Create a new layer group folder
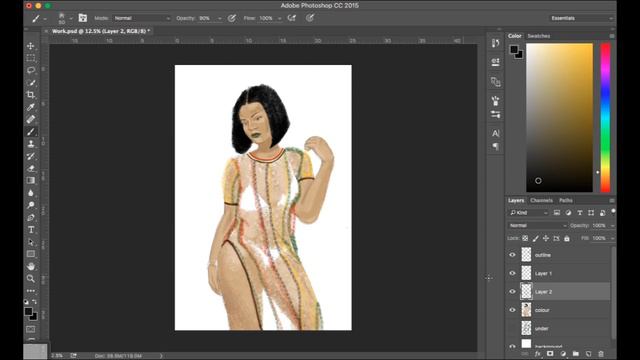This screenshot has height=360, width=640. pyautogui.click(x=576, y=354)
